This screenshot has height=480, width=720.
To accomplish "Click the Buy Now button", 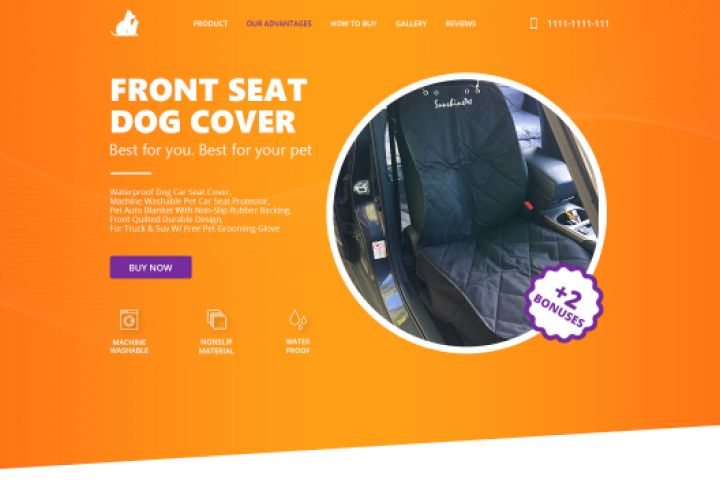I will 151,267.
